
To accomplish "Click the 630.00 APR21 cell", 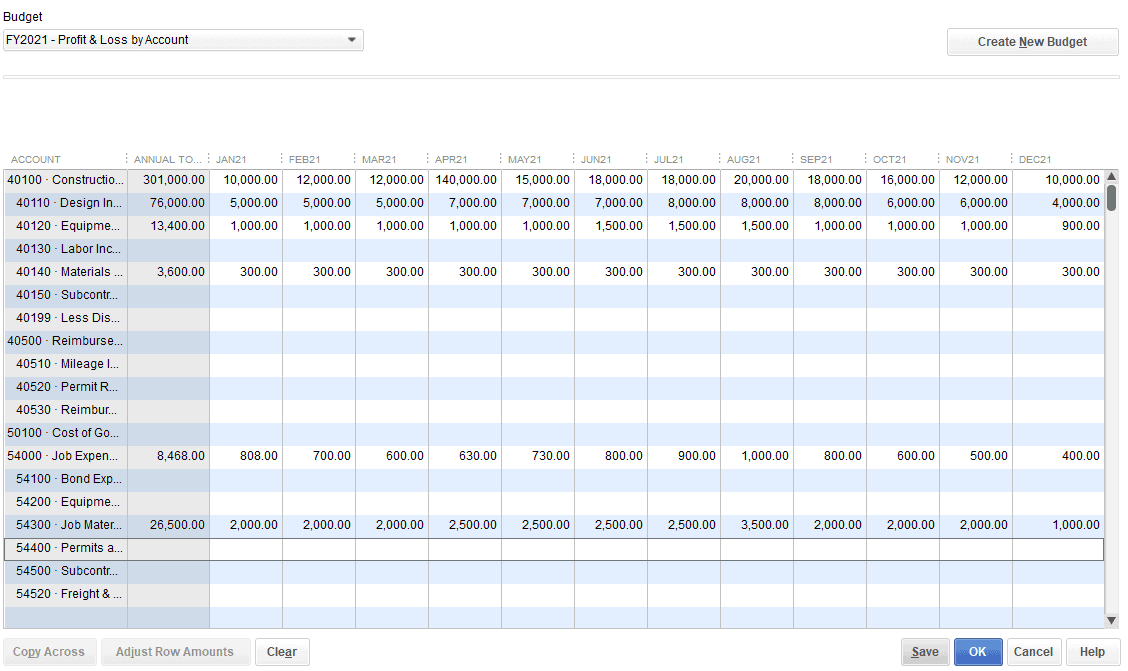I will (465, 456).
